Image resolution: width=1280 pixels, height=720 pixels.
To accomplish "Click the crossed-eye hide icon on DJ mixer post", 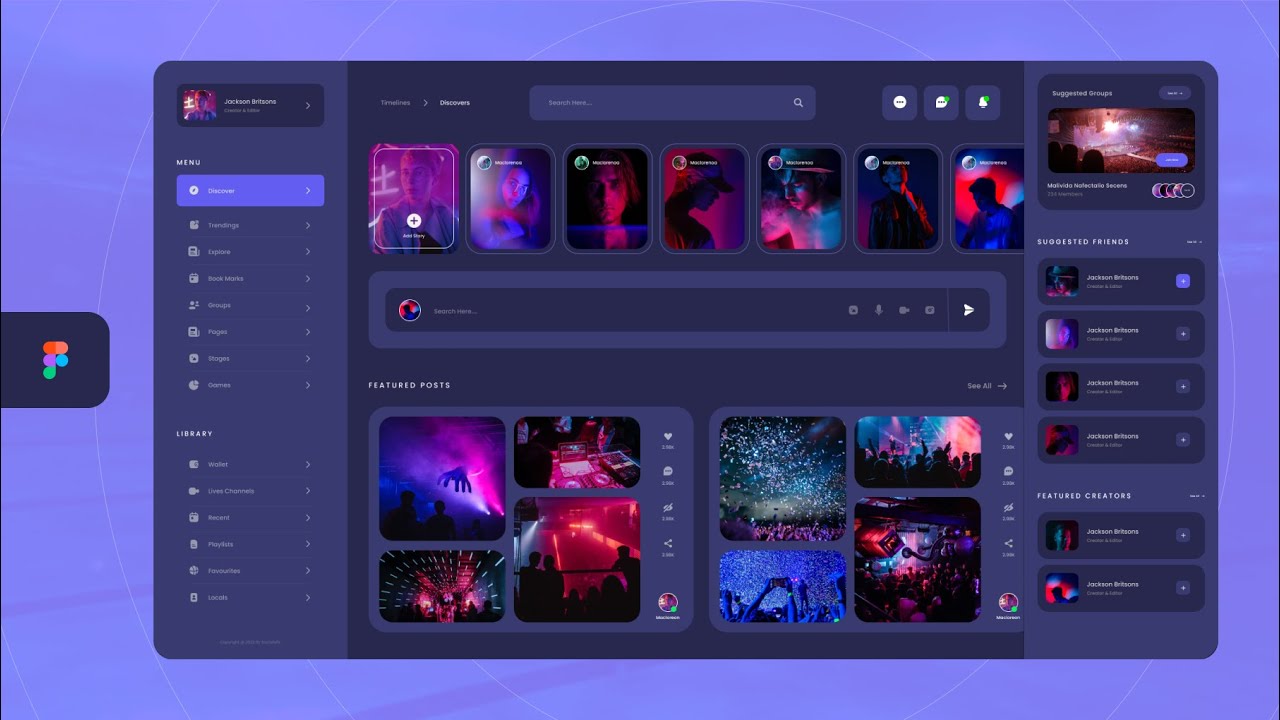I will coord(668,507).
